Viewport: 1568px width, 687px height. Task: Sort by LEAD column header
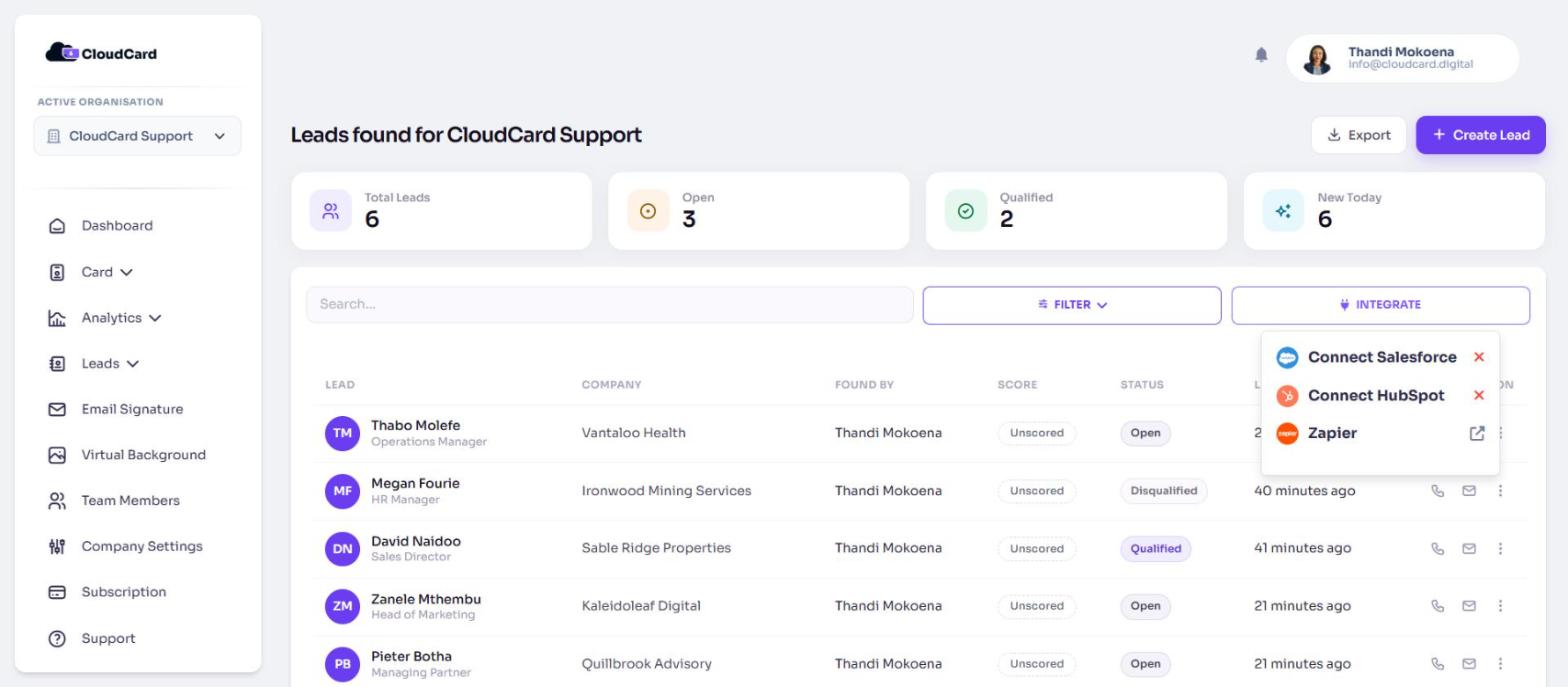coord(340,385)
